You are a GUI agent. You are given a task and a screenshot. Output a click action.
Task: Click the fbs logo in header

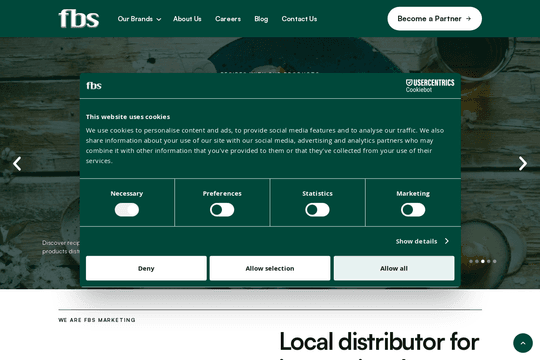79,19
